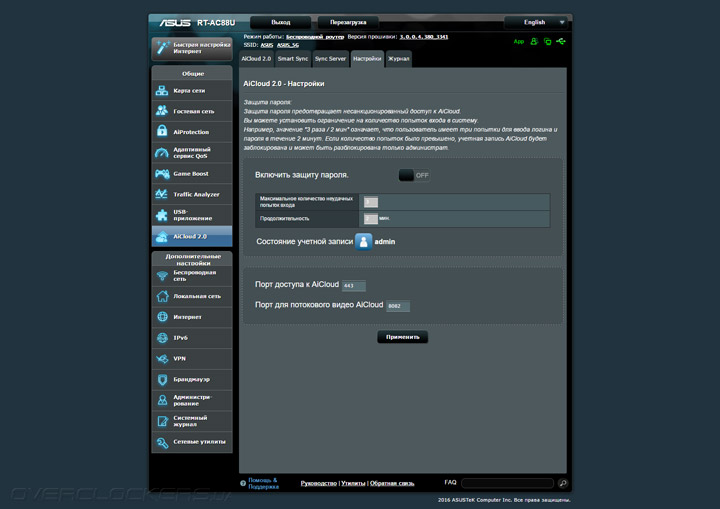Click the AiCloud access port field

354,286
